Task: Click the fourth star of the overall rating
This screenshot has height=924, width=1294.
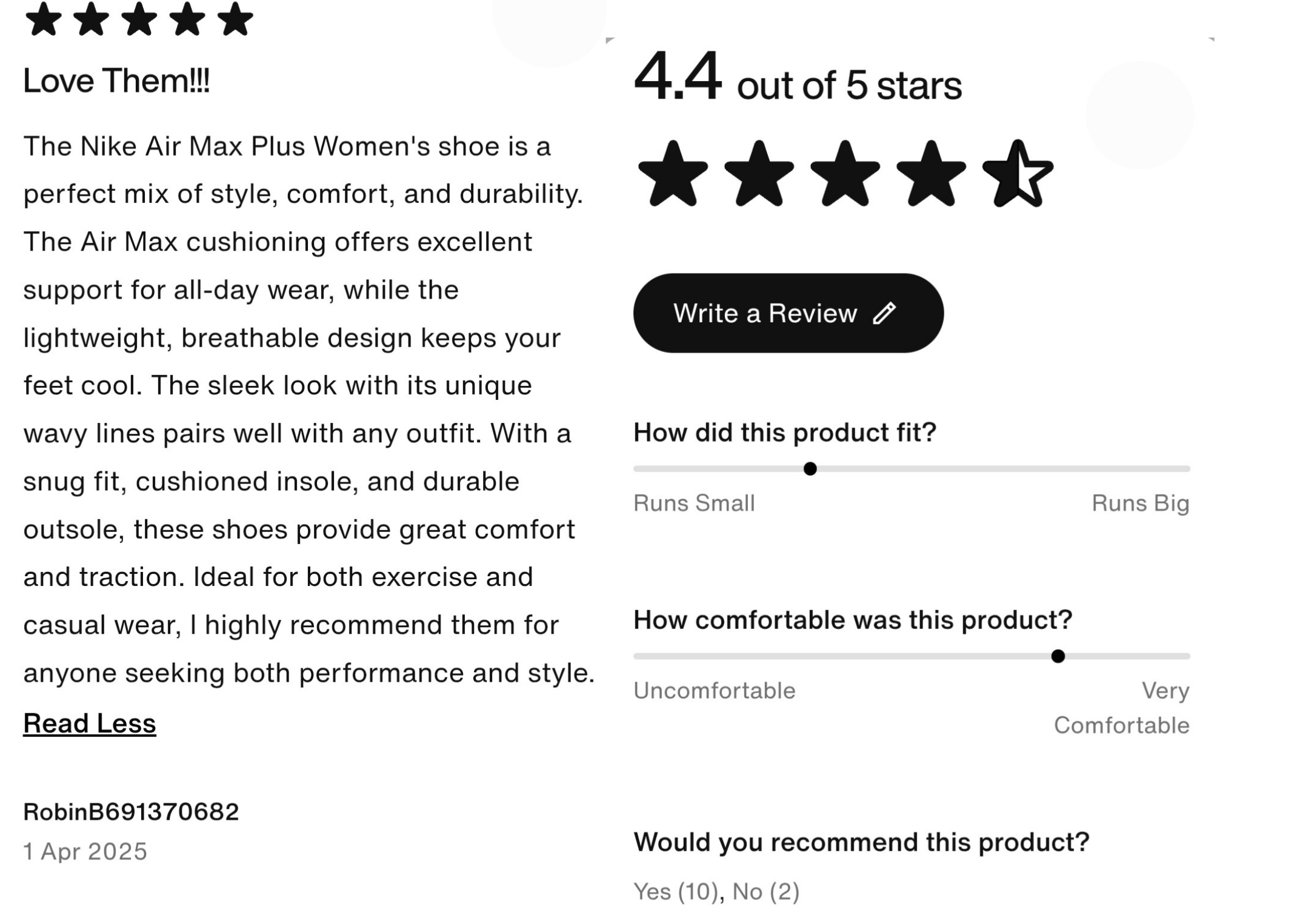Action: (x=931, y=174)
